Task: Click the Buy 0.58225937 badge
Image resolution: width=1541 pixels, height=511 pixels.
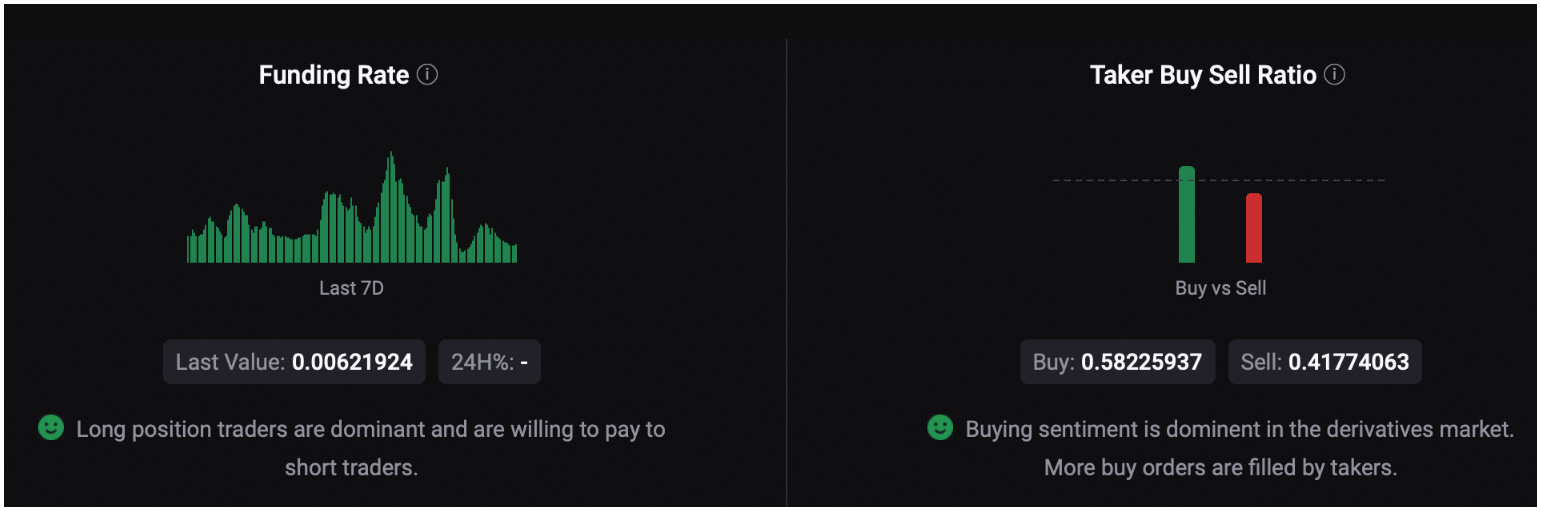Action: tap(1117, 362)
